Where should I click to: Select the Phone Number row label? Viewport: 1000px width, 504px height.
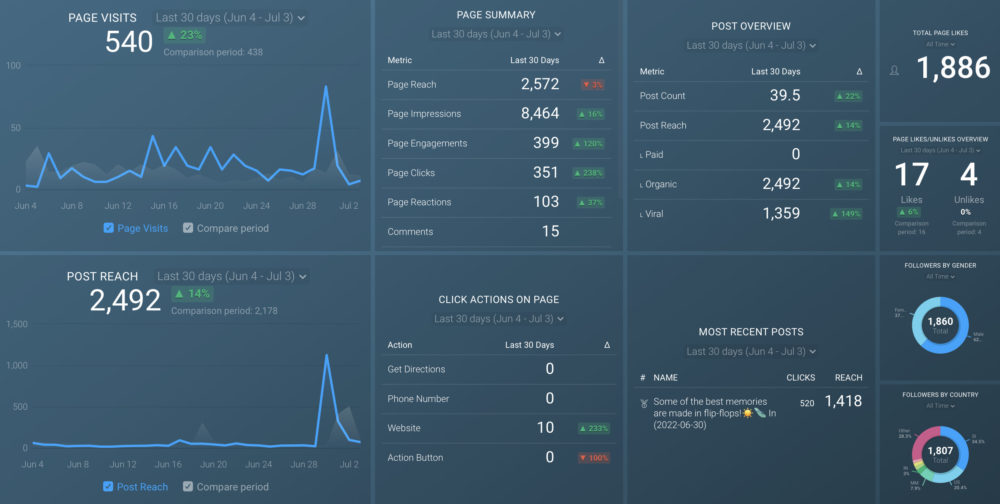tap(418, 399)
